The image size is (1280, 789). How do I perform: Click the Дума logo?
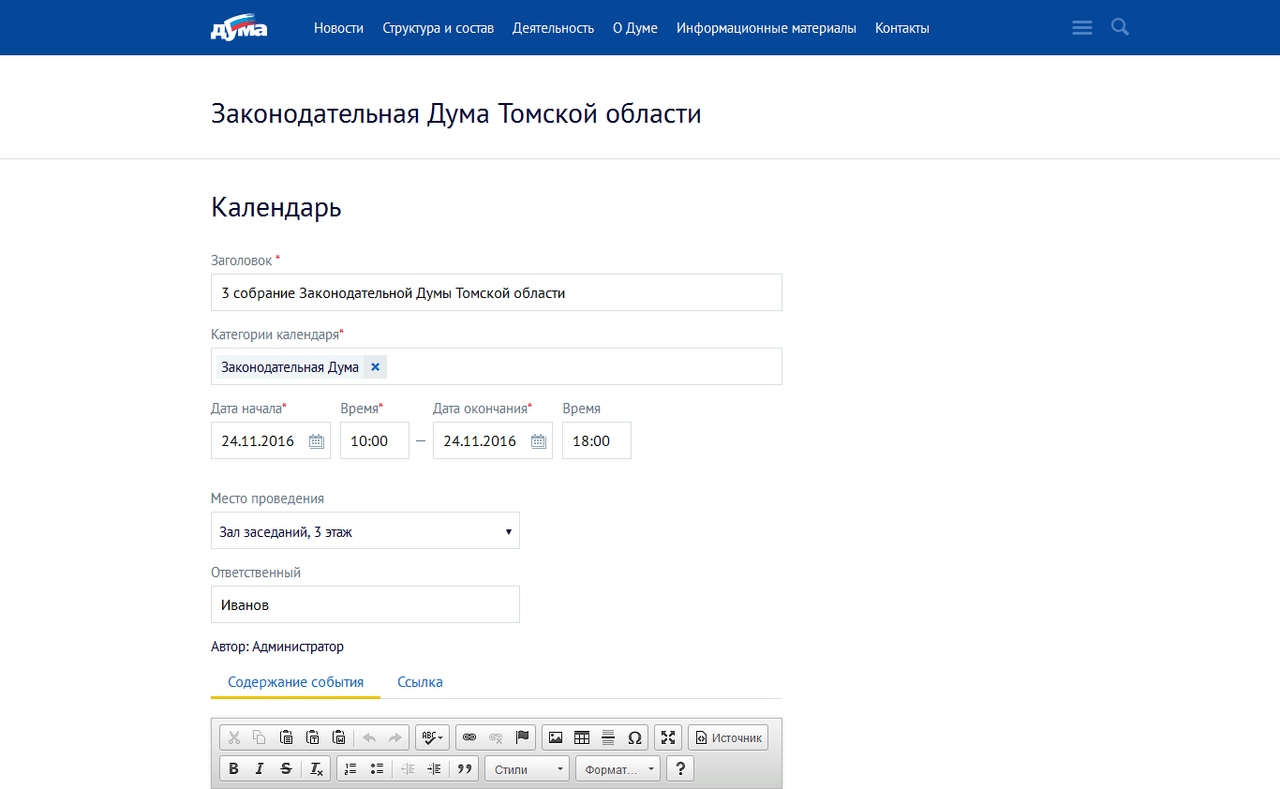pos(239,28)
